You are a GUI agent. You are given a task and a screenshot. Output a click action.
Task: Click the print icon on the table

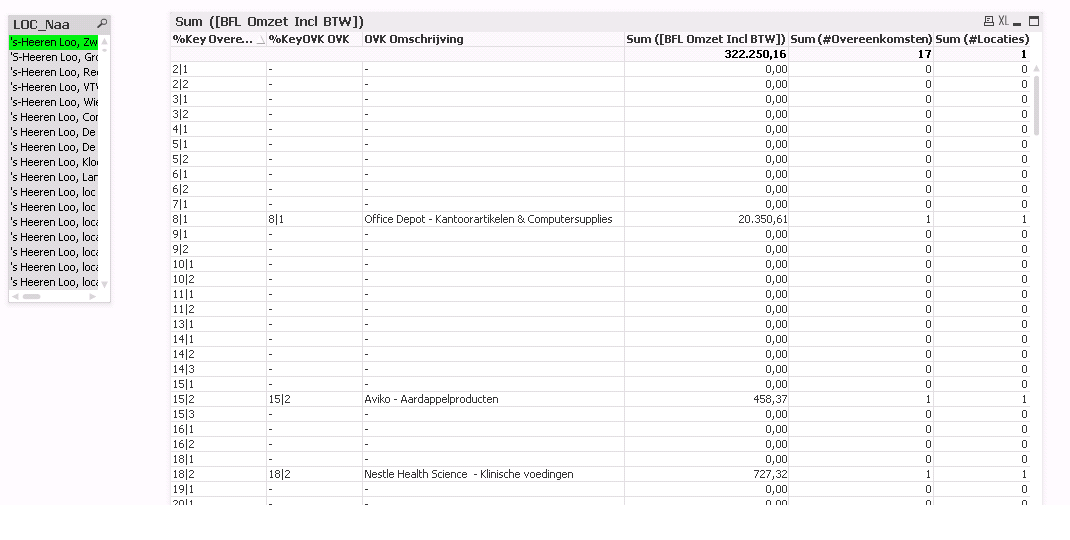tap(989, 21)
